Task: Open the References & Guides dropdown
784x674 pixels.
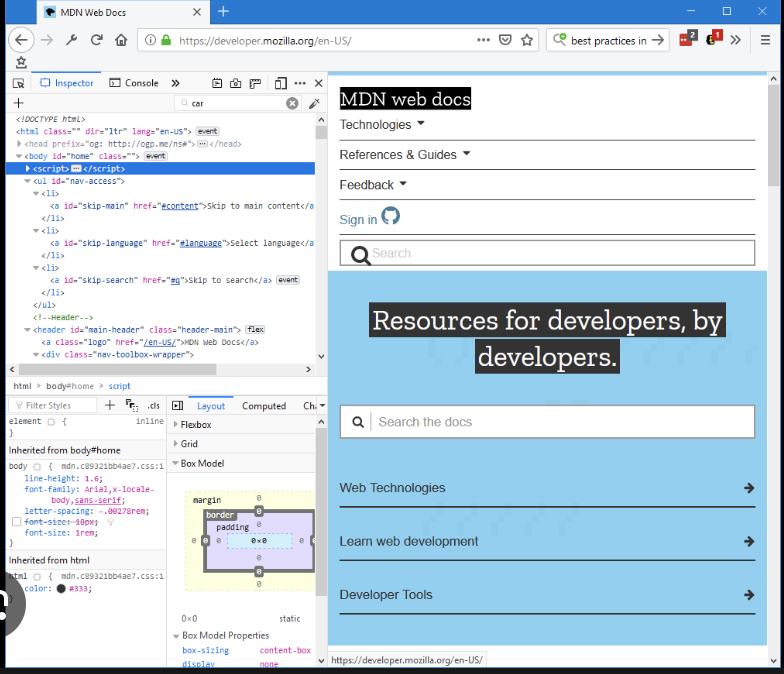Action: click(405, 154)
